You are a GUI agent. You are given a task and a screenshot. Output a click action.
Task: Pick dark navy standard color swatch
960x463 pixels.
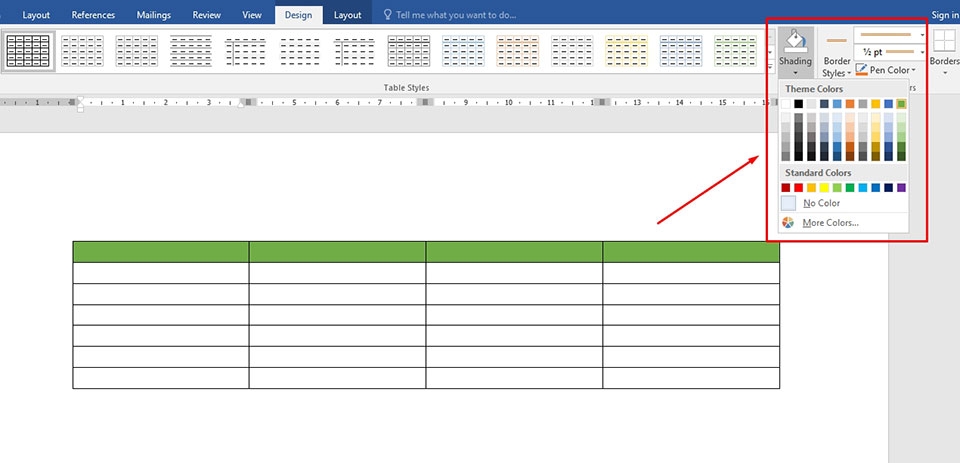click(x=888, y=188)
